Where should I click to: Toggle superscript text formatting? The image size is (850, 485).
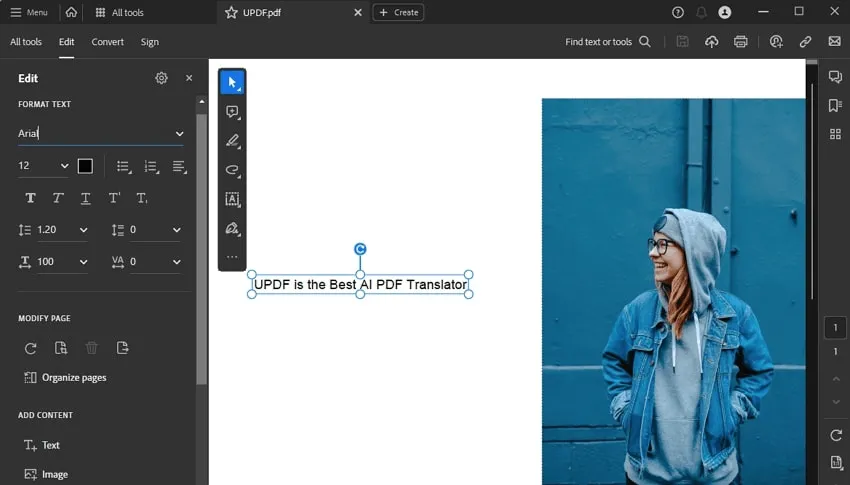114,198
